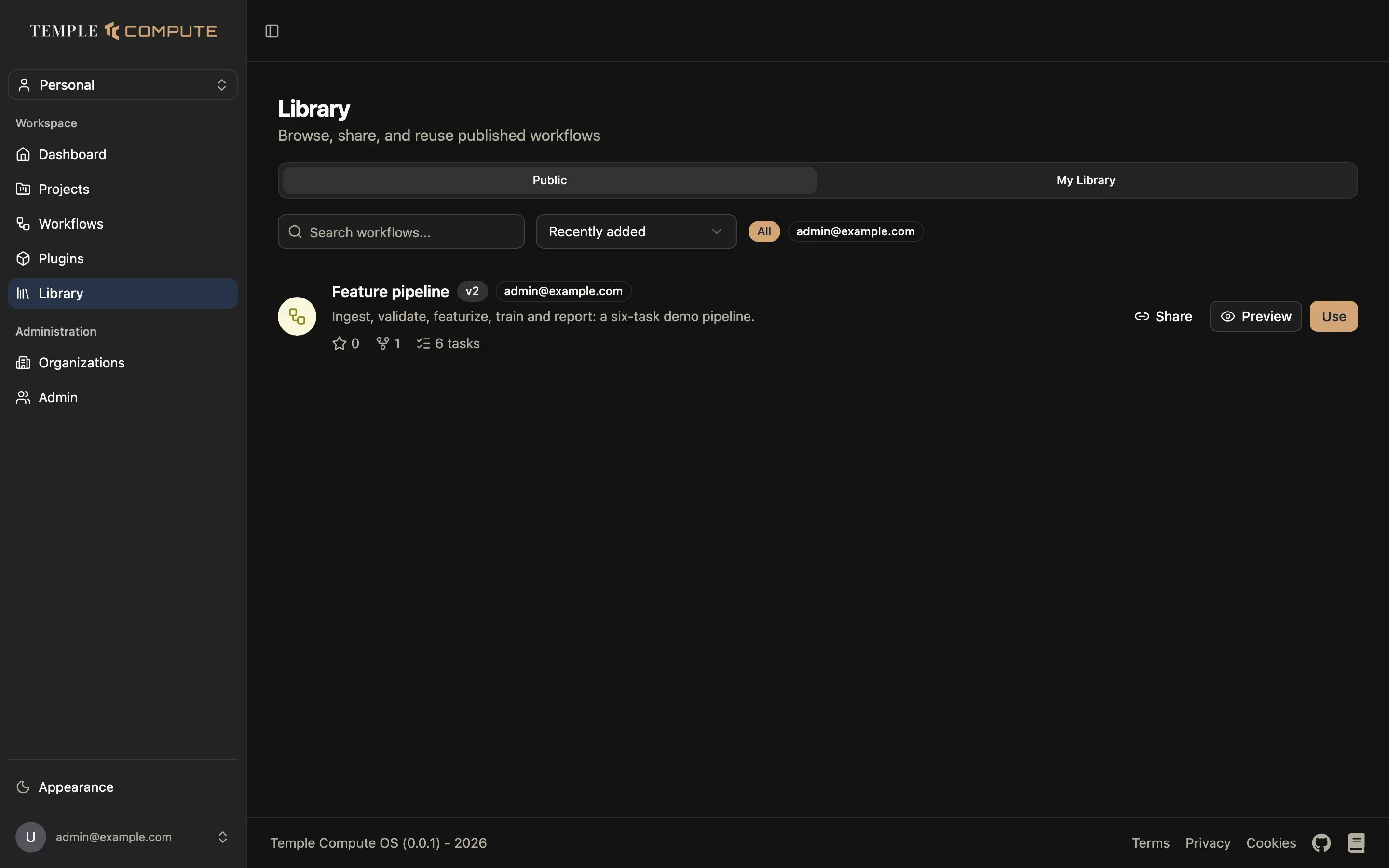Toggle the sidebar panel icon
Screen dimensions: 1389x868
click(272, 30)
